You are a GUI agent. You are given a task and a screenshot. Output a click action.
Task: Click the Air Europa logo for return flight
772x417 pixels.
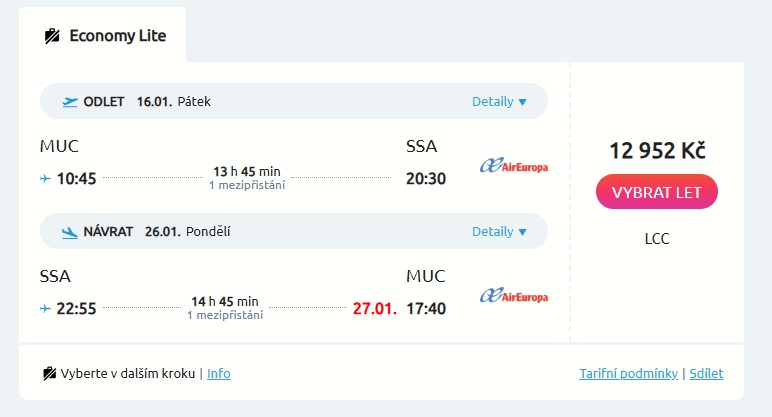(x=514, y=295)
